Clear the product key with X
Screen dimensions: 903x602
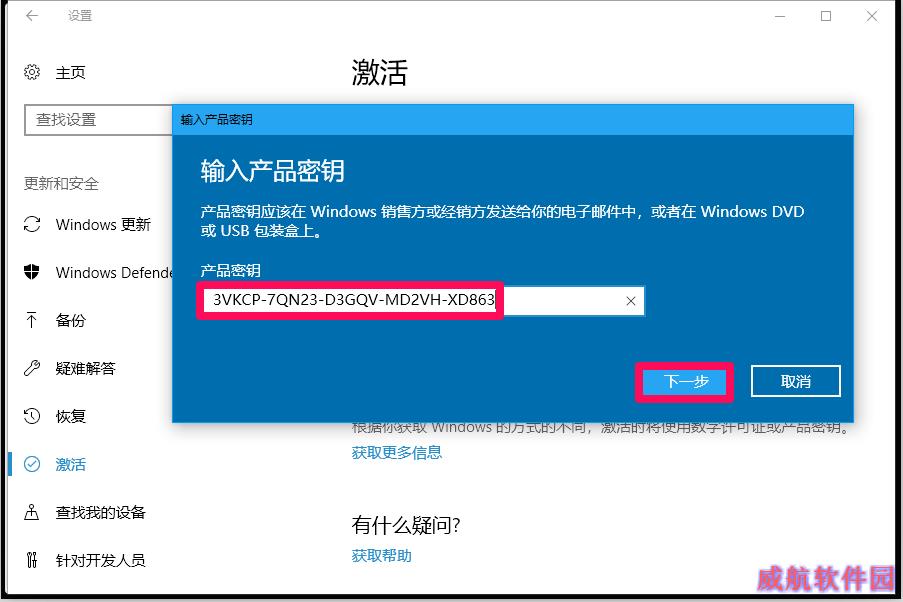coord(631,301)
